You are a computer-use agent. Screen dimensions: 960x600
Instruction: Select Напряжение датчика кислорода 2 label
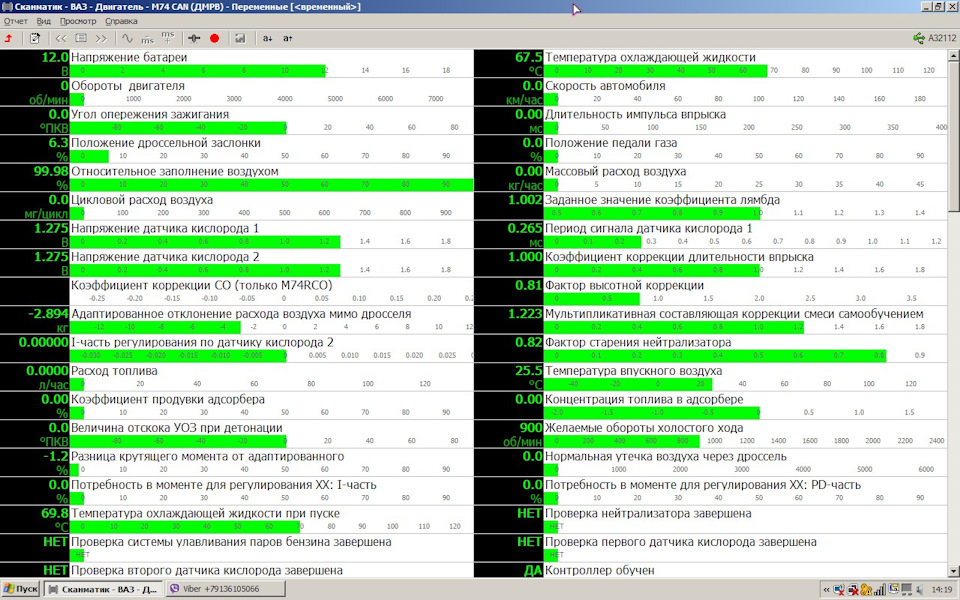point(165,257)
